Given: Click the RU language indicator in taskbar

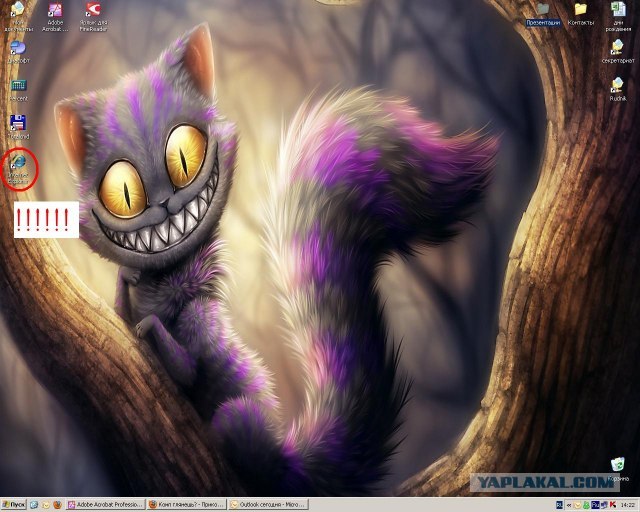Looking at the screenshot, I should pyautogui.click(x=560, y=505).
